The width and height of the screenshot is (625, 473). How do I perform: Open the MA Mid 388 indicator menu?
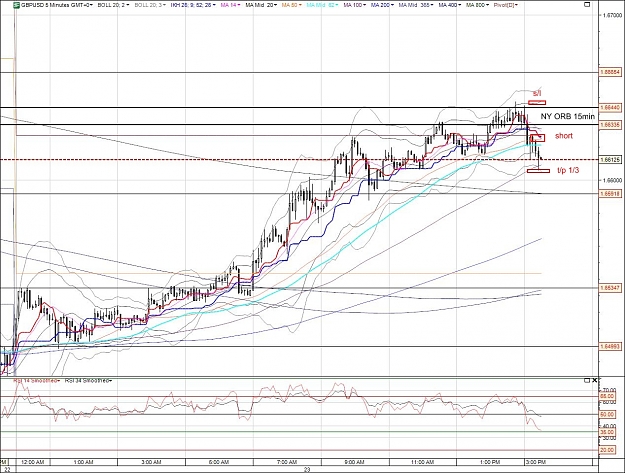(416, 5)
